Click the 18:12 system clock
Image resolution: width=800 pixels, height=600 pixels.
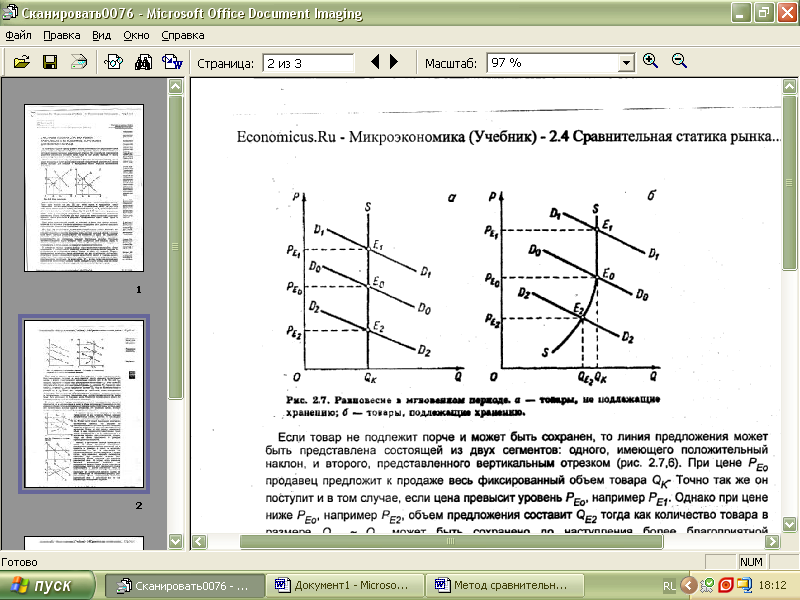772,585
